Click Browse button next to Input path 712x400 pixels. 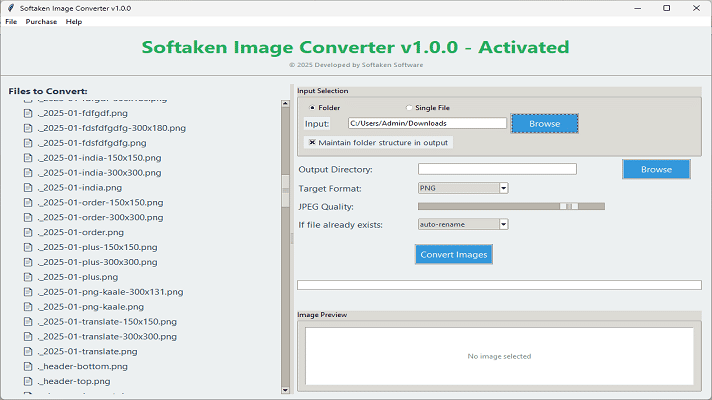(x=544, y=123)
